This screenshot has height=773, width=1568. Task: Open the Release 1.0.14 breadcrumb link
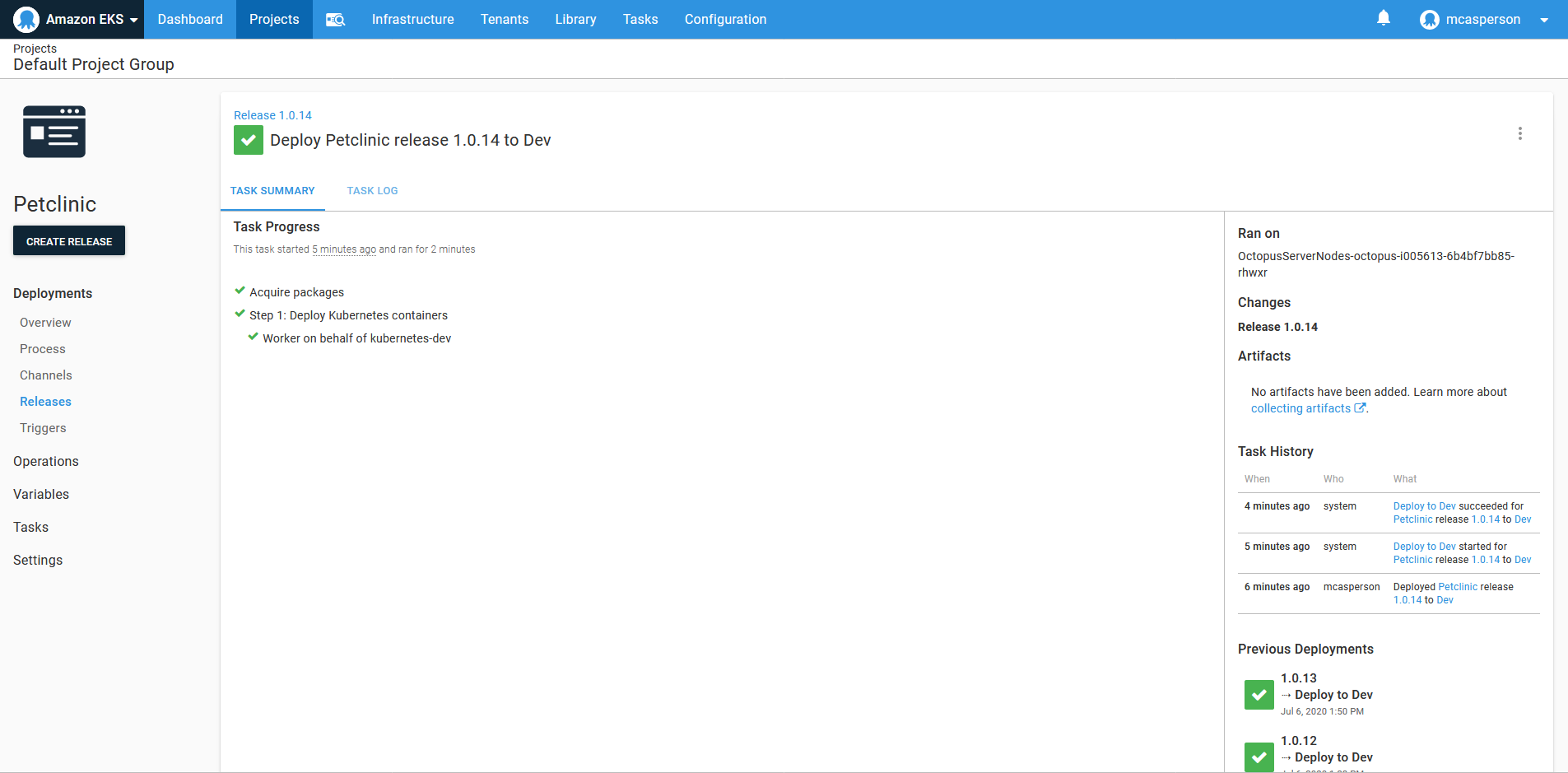coord(272,115)
